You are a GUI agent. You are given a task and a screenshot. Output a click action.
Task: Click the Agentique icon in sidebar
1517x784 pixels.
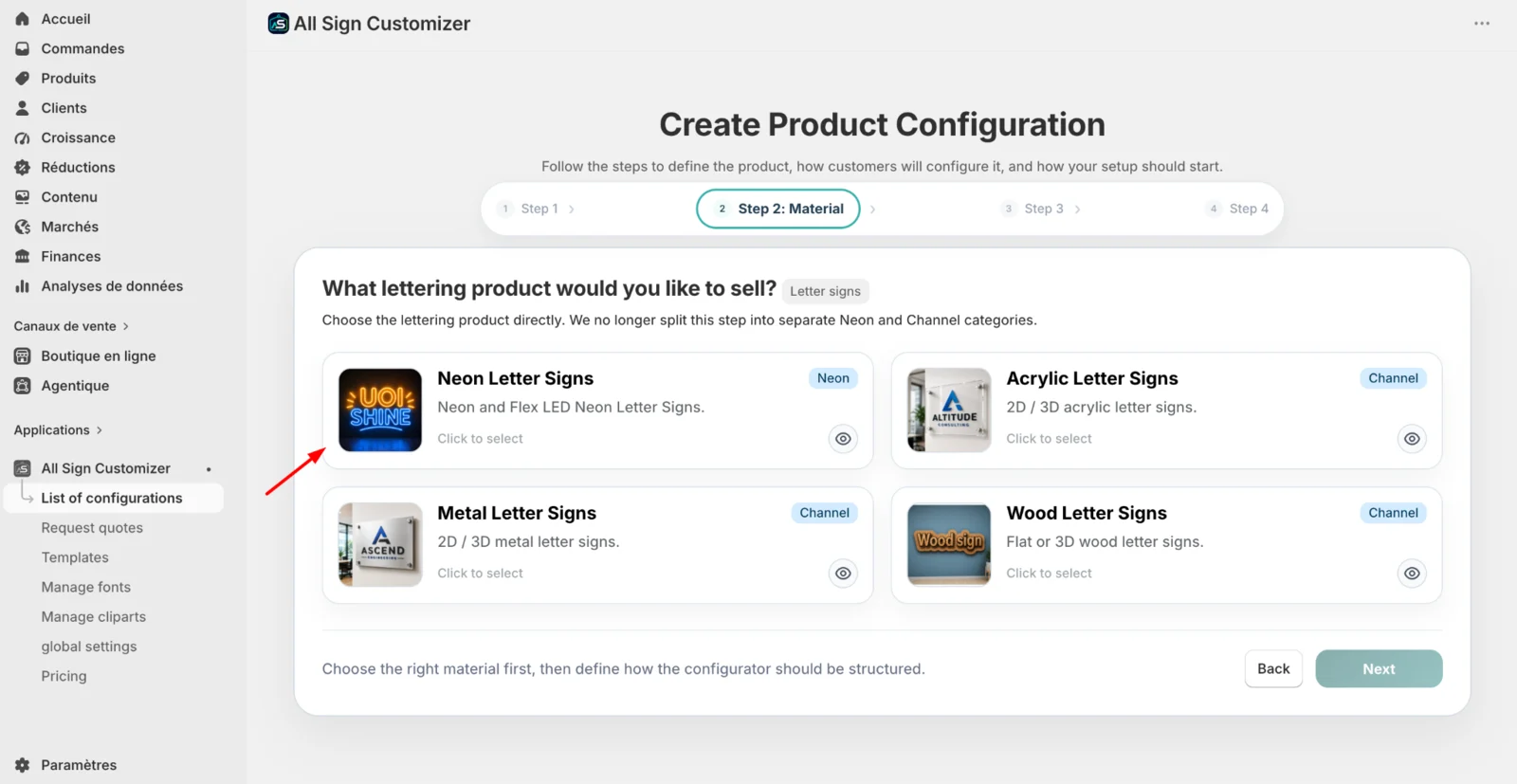pyautogui.click(x=23, y=386)
